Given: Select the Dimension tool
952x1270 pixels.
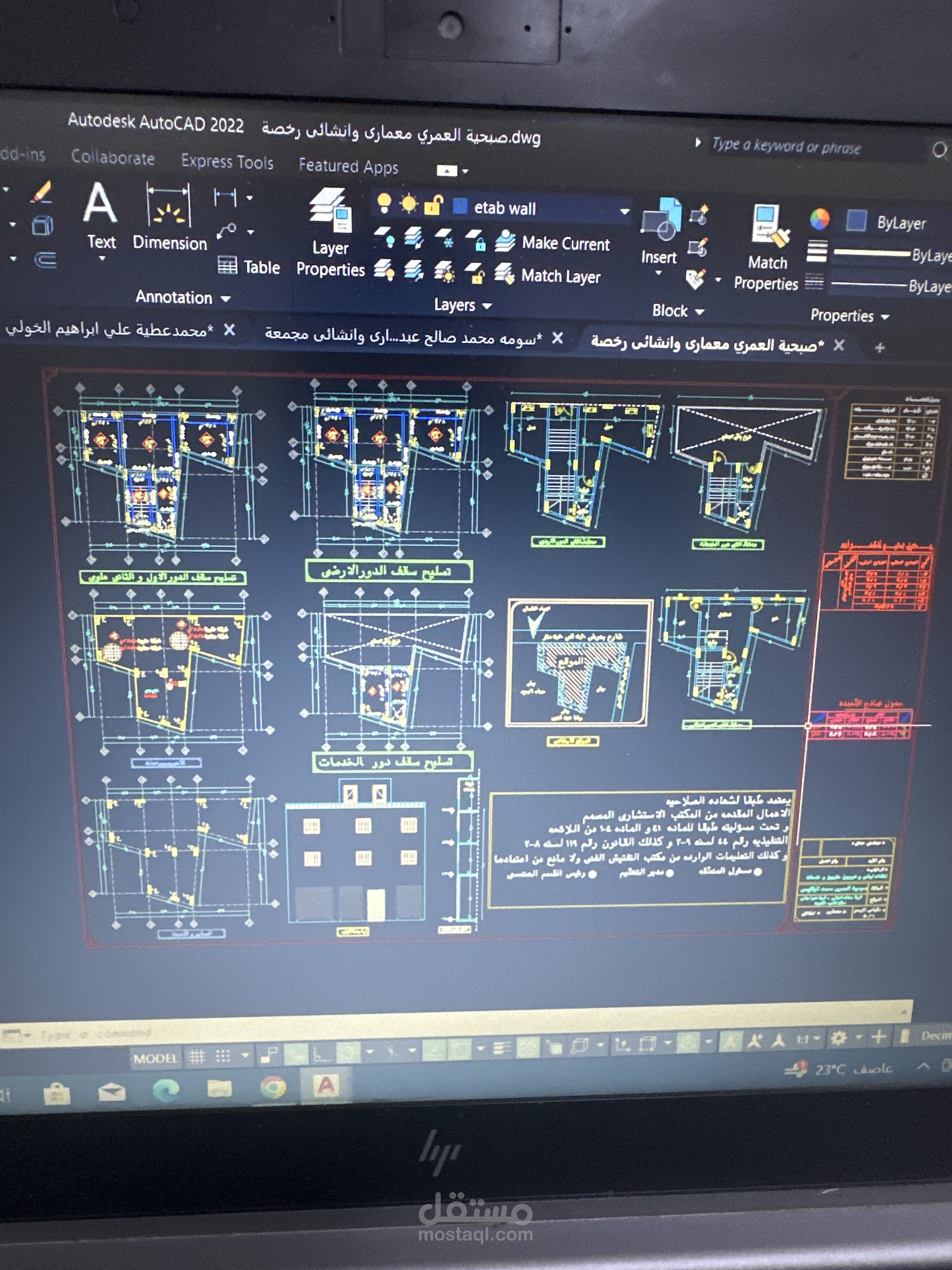Looking at the screenshot, I should [x=169, y=218].
